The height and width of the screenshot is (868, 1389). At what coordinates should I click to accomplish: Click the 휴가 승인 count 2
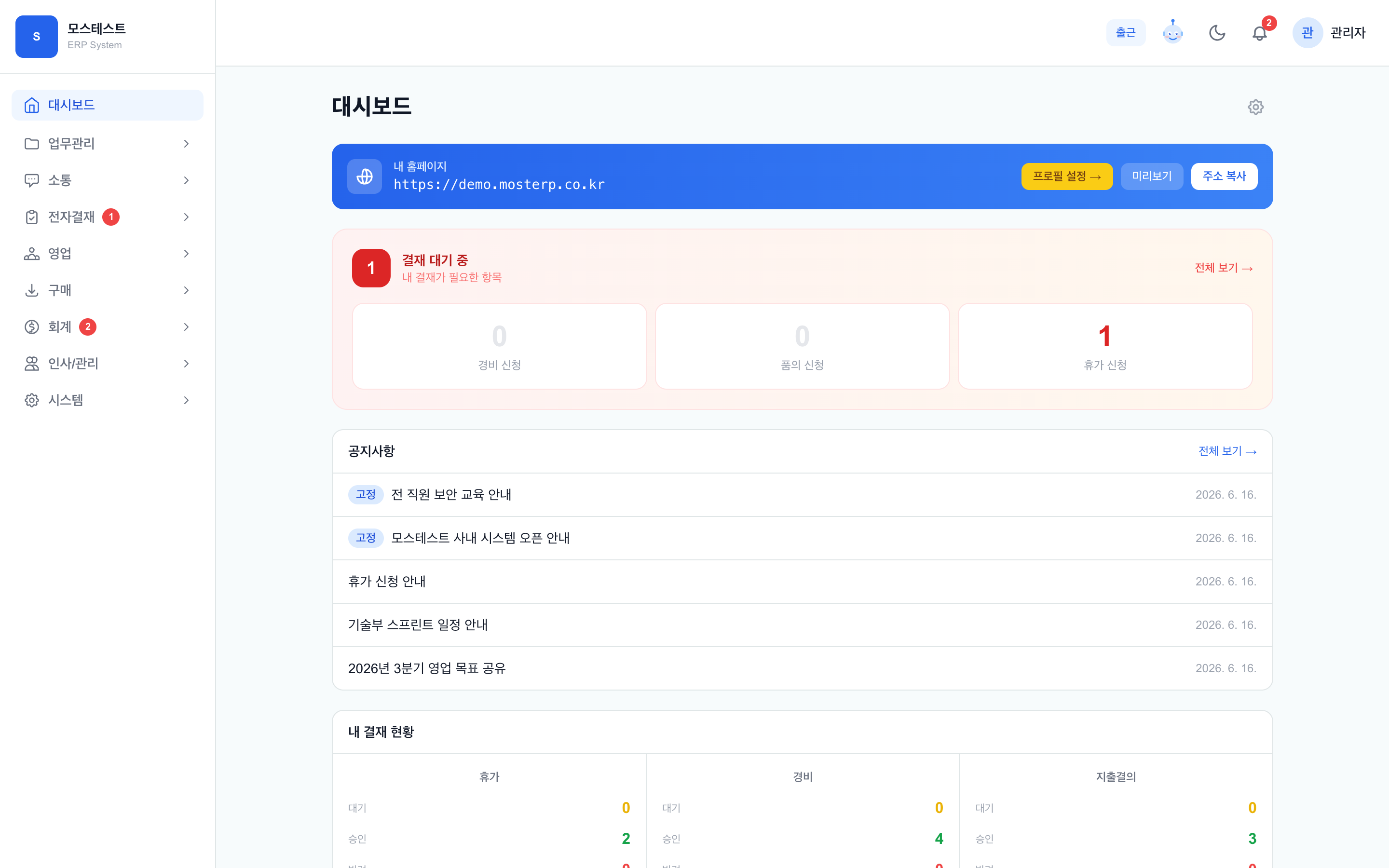(x=626, y=839)
